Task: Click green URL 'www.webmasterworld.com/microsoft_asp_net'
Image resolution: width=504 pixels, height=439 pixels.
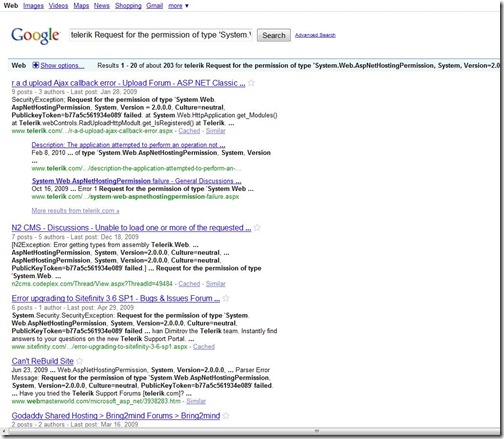Action: pos(96,401)
